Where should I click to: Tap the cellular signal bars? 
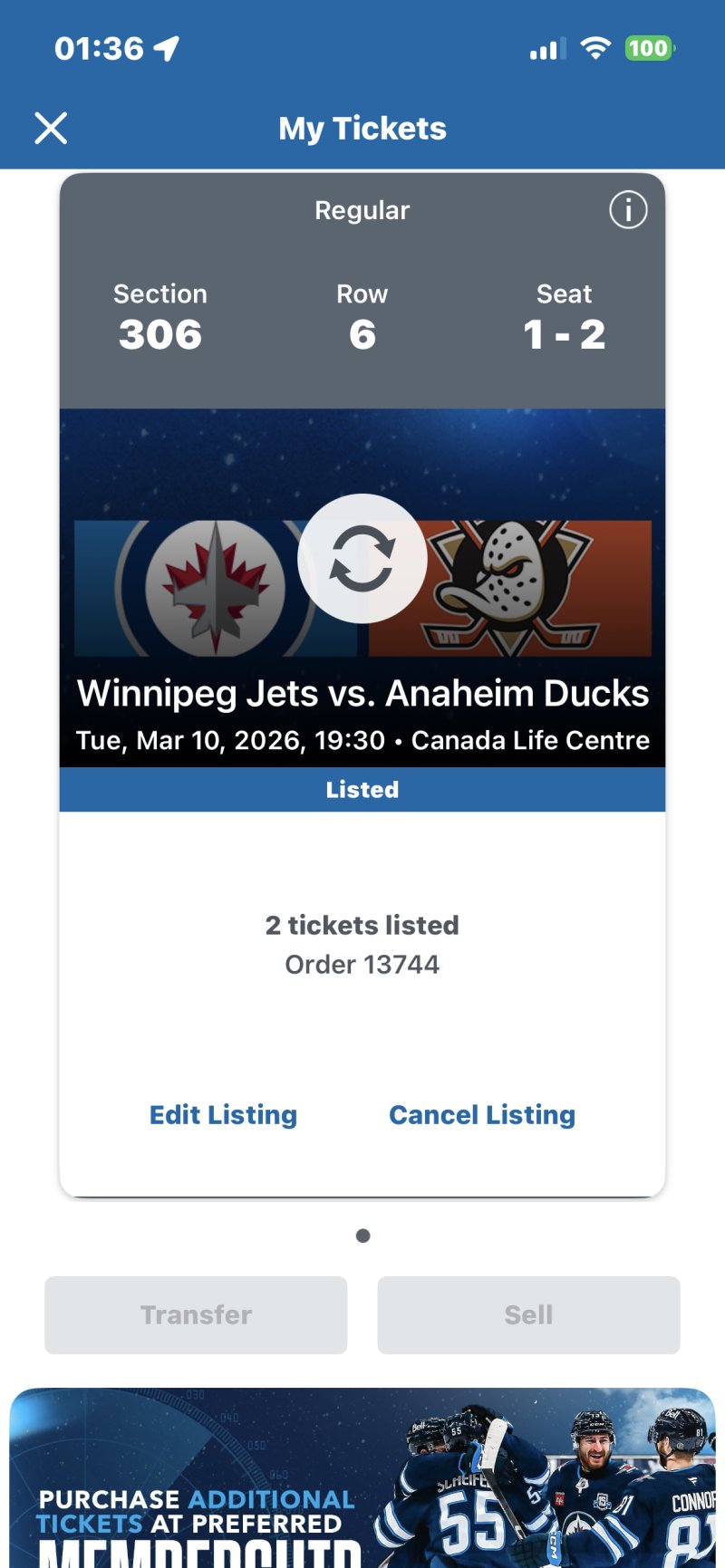(547, 50)
